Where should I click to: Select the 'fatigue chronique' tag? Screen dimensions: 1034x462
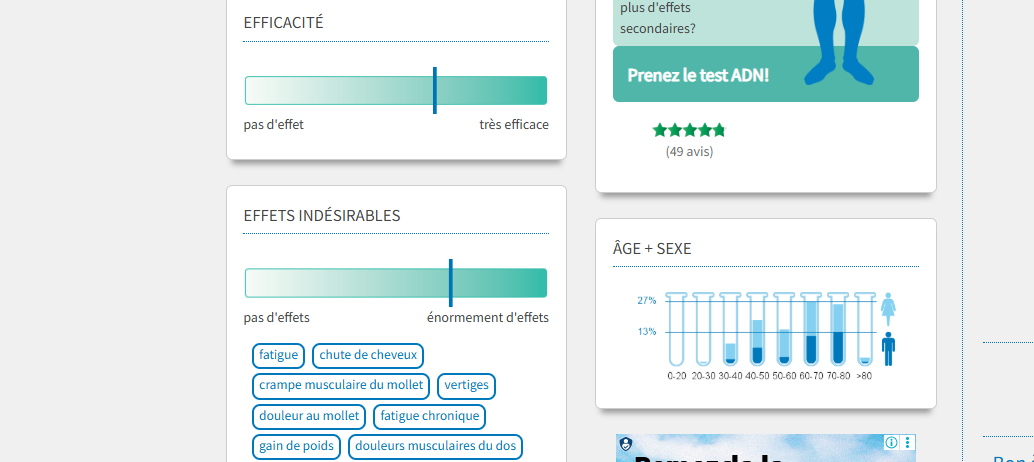[x=429, y=417]
